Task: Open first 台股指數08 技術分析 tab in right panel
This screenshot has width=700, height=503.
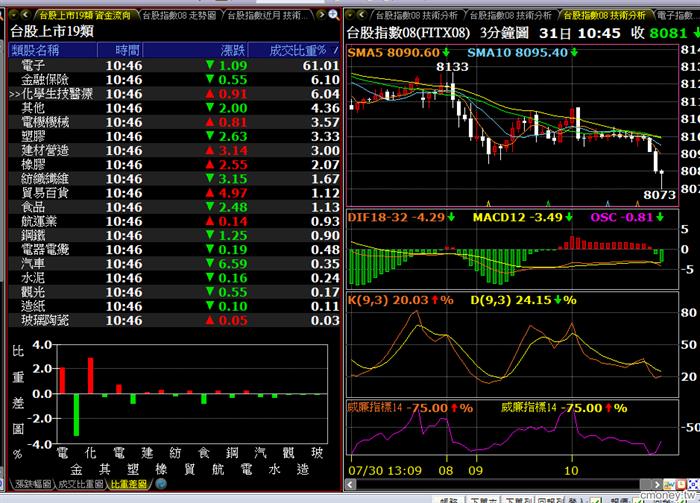Action: tap(416, 16)
